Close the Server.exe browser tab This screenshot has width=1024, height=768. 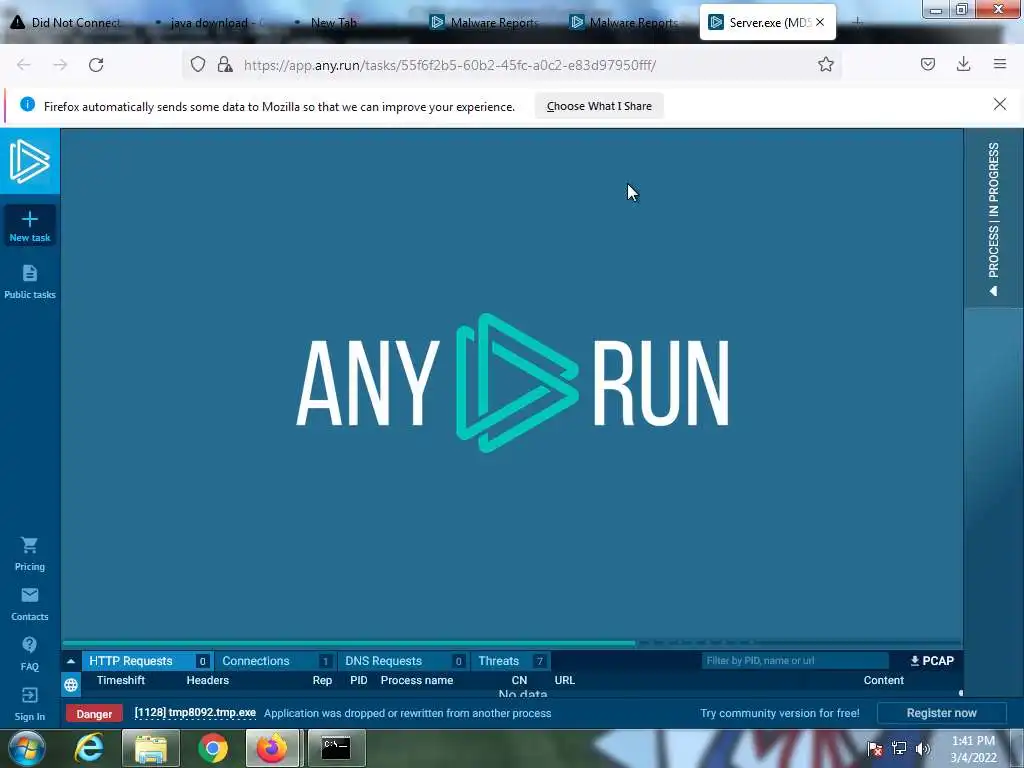820,22
